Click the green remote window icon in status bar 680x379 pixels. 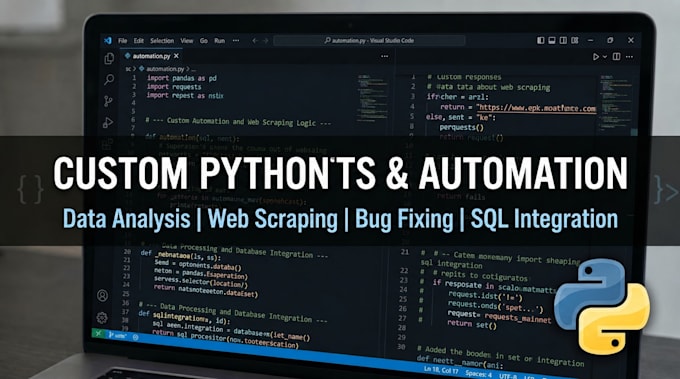(x=98, y=333)
